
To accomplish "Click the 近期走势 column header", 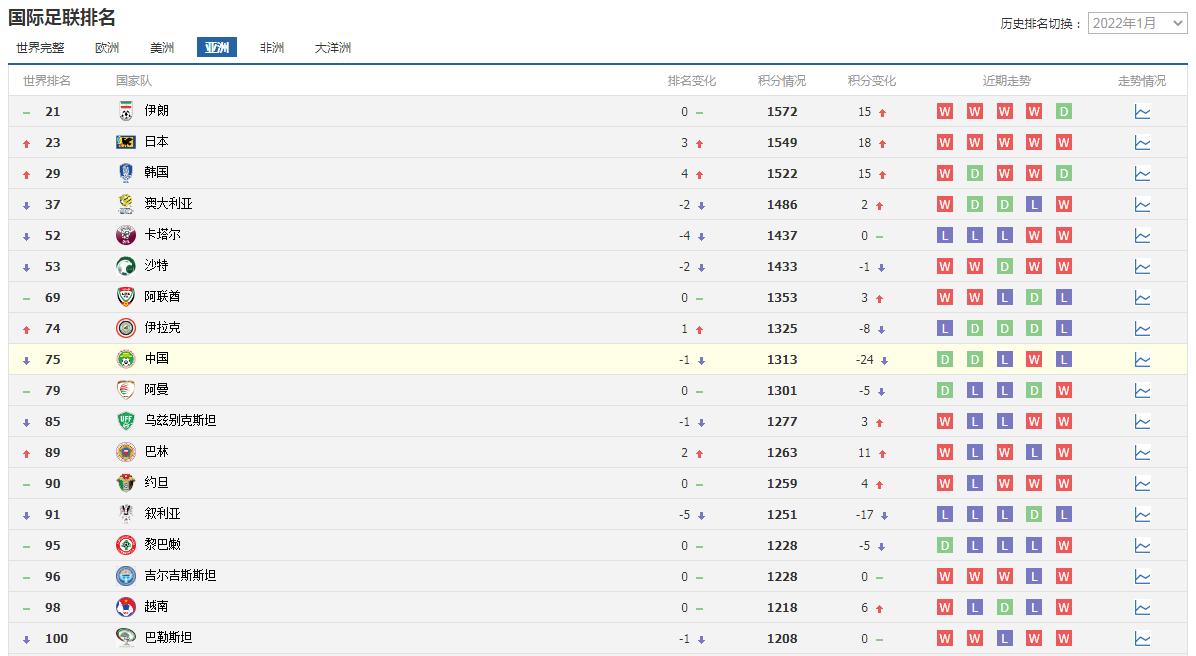I will (x=1007, y=81).
